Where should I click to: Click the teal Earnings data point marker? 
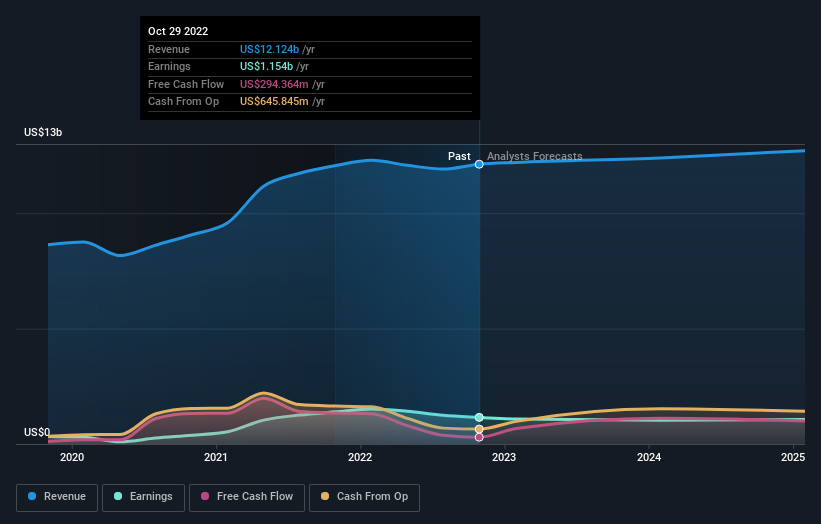[479, 417]
